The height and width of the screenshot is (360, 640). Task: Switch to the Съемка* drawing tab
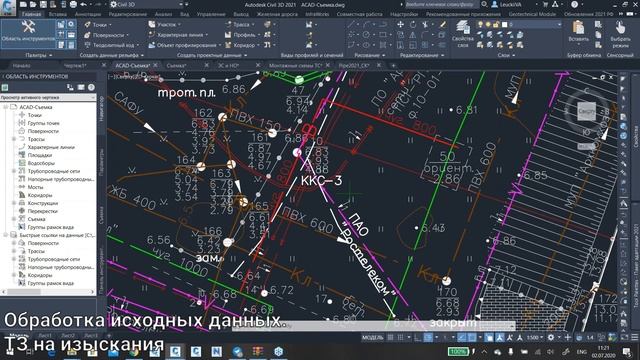[x=176, y=65]
